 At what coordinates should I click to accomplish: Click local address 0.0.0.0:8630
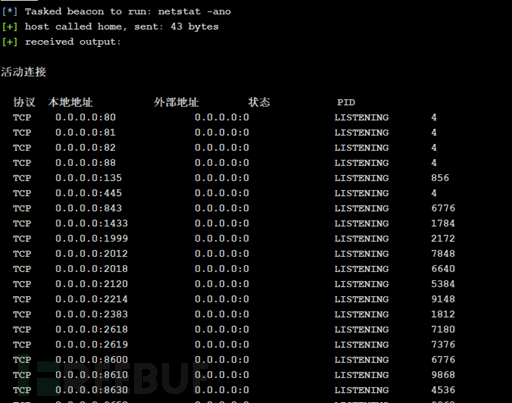pyautogui.click(x=92, y=390)
